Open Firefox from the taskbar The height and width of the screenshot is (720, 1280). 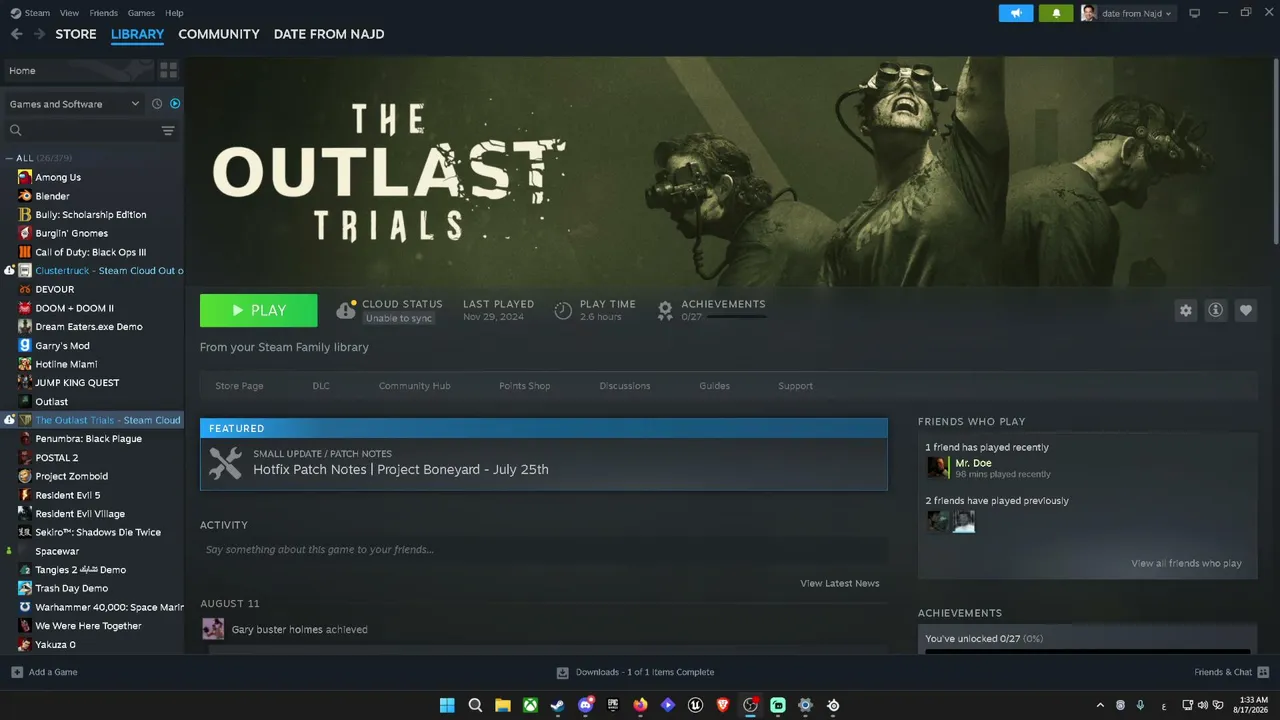(x=641, y=705)
